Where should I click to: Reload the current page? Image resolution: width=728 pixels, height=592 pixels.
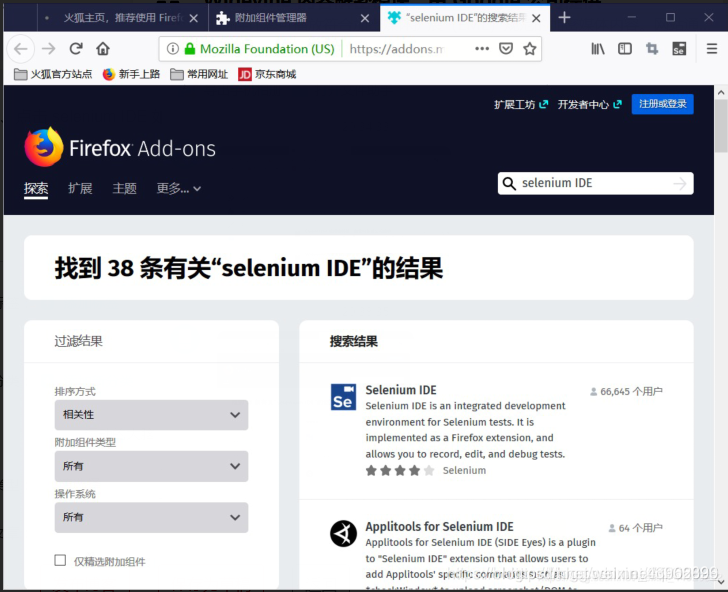(x=76, y=48)
